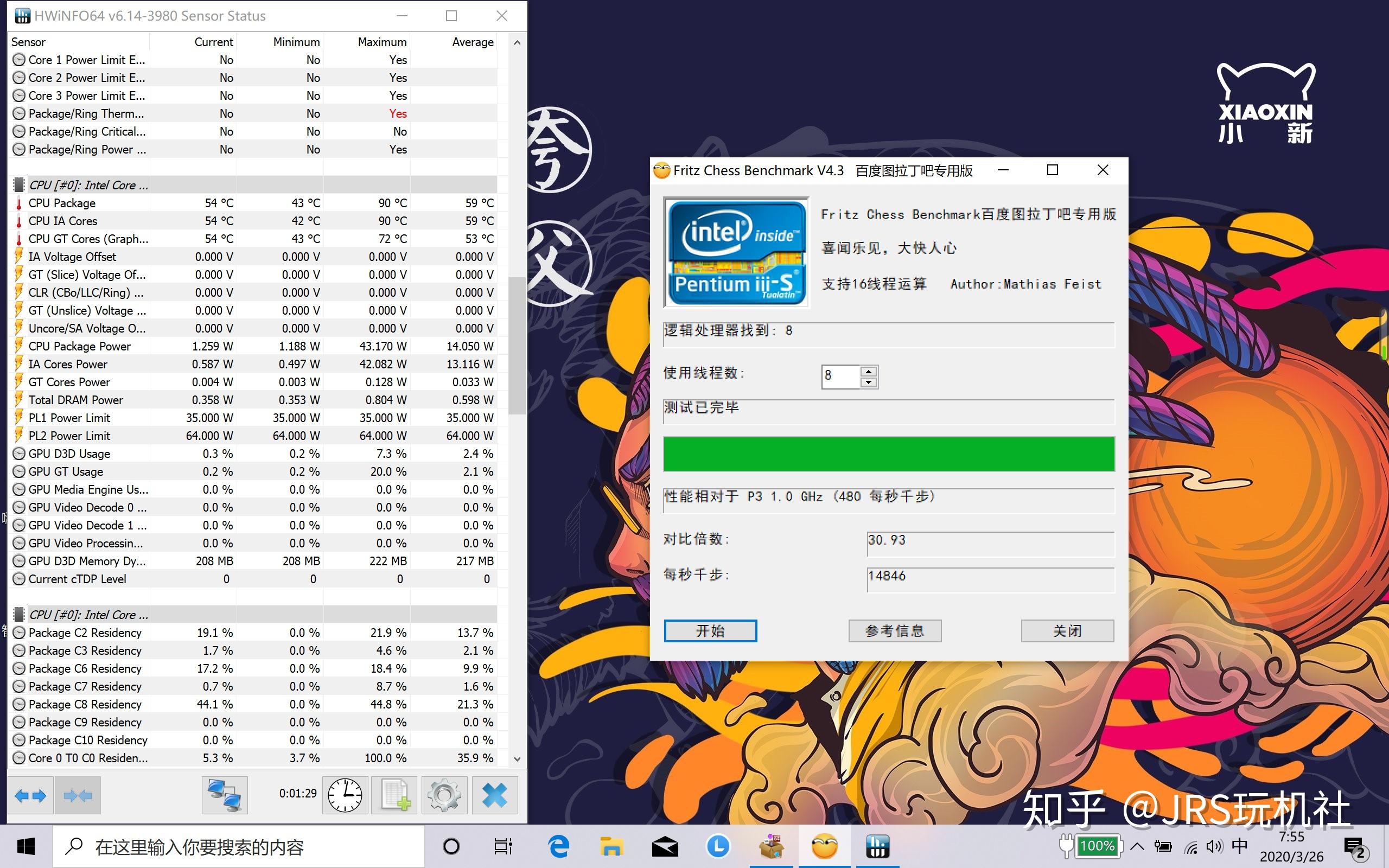Click the collapse arrows icon in HWiNFO toolbar
This screenshot has height=868, width=1389.
pos(78,796)
